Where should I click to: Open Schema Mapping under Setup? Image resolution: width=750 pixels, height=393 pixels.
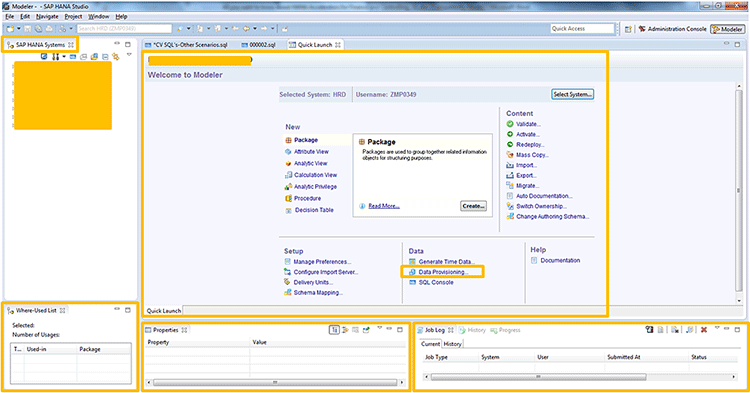pyautogui.click(x=318, y=293)
